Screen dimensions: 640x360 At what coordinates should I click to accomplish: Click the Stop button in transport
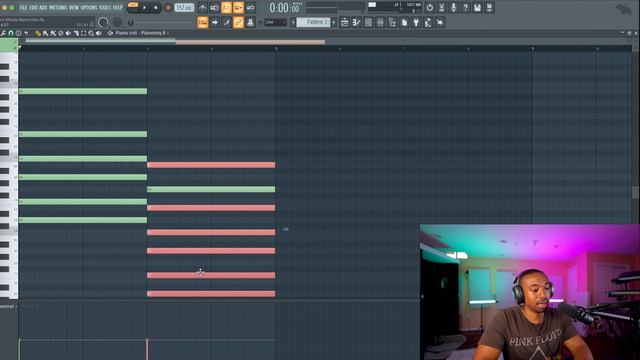pyautogui.click(x=156, y=7)
